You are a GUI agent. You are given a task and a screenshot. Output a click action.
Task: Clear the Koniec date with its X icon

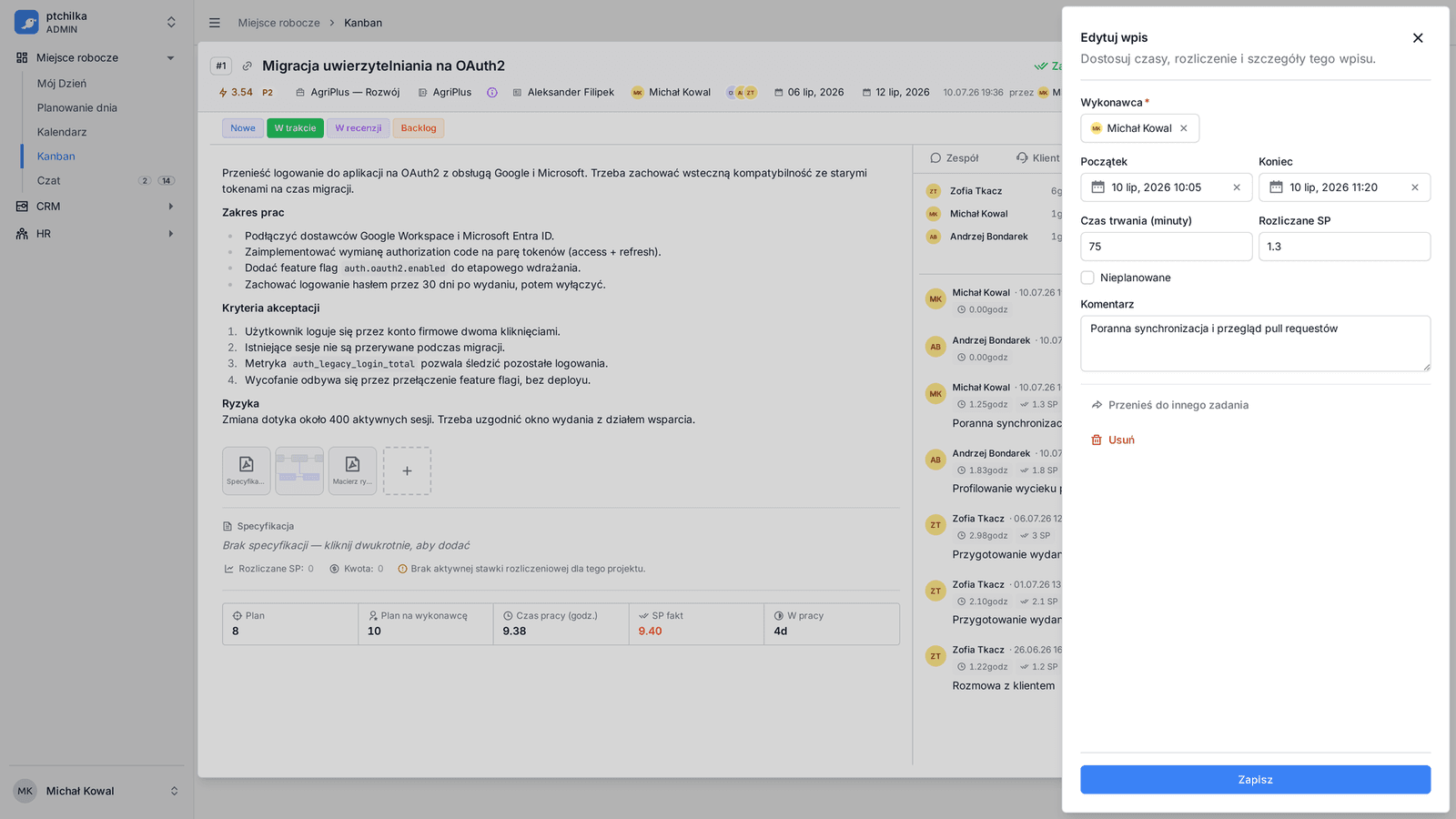coord(1415,187)
